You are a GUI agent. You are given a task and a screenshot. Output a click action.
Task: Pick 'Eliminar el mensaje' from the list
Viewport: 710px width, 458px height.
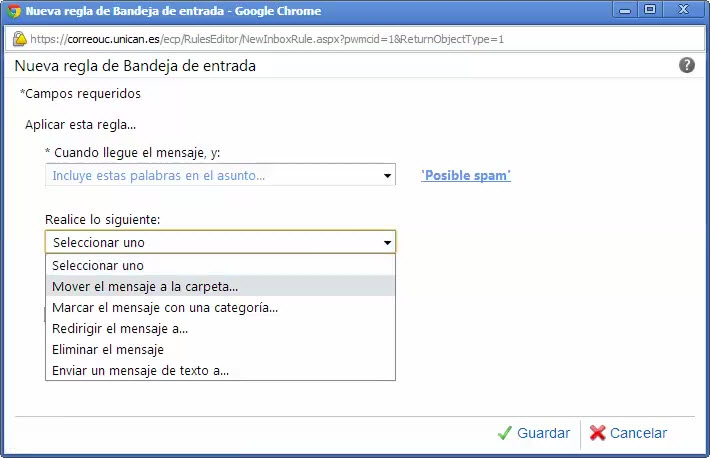(221, 349)
